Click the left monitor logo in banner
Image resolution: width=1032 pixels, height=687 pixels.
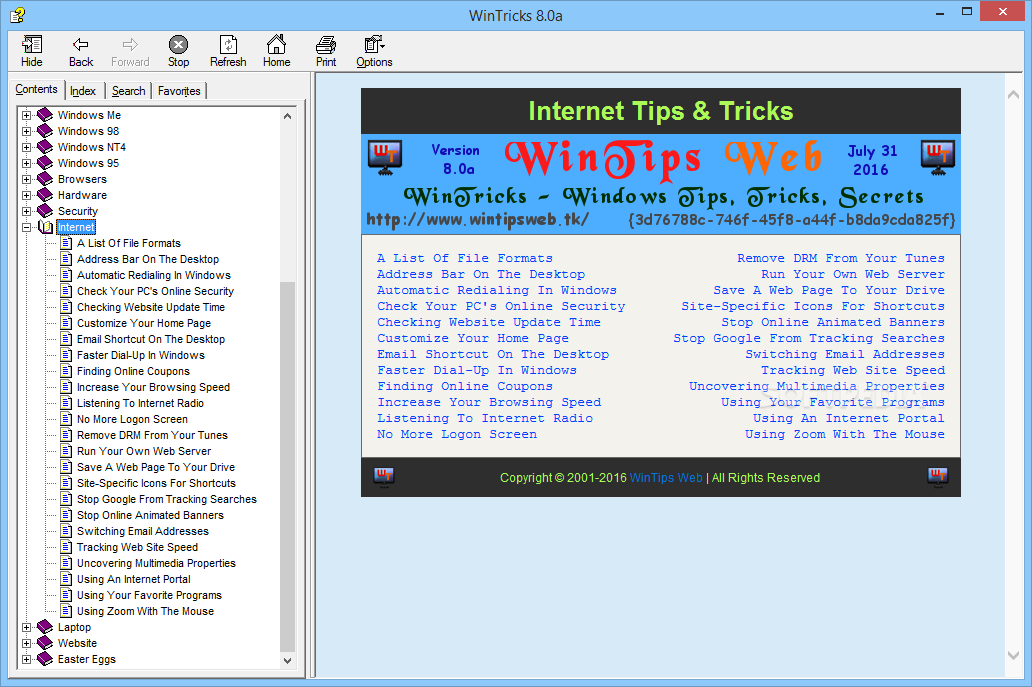[x=385, y=158]
